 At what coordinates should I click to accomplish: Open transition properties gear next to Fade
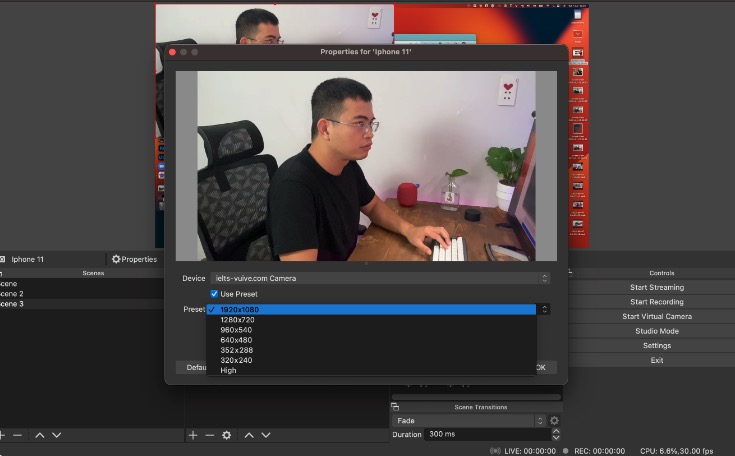pyautogui.click(x=555, y=420)
